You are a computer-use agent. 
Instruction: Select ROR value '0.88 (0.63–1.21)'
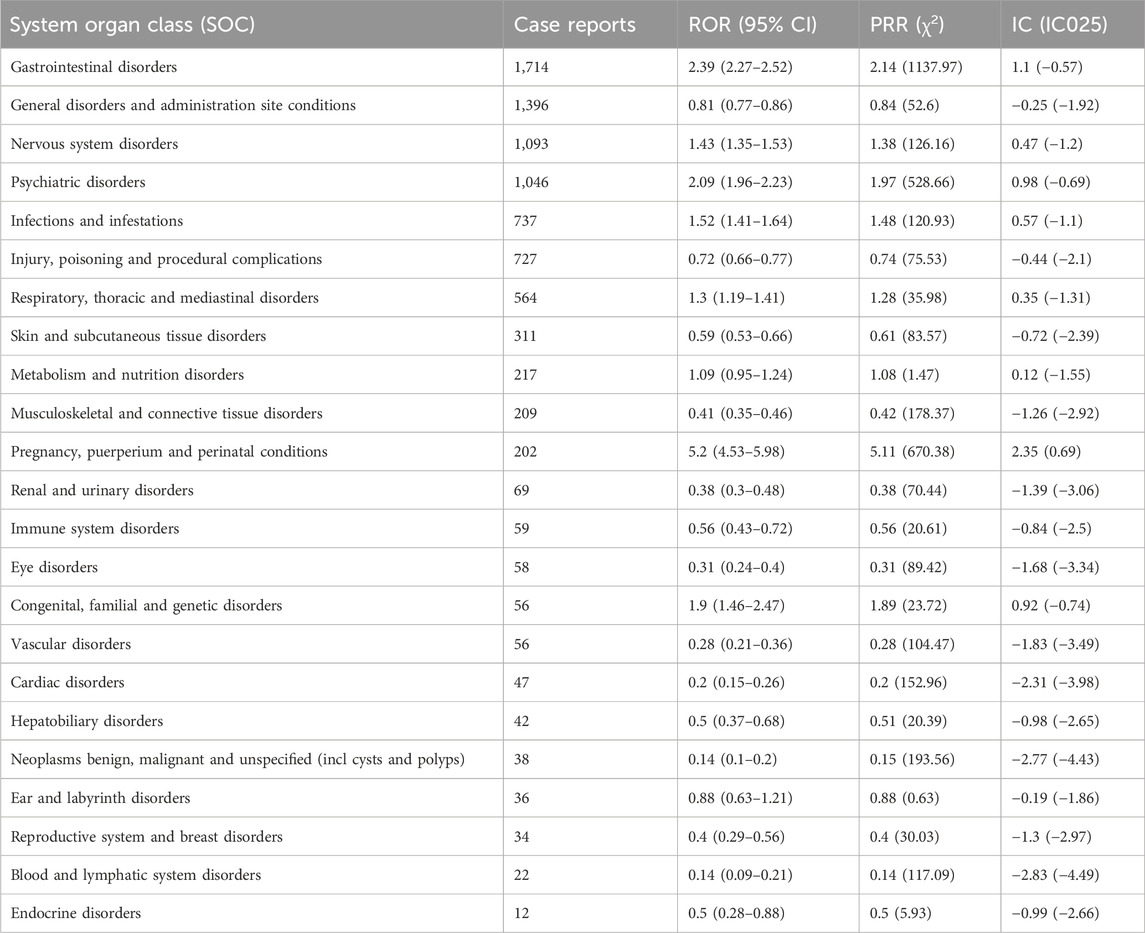740,798
